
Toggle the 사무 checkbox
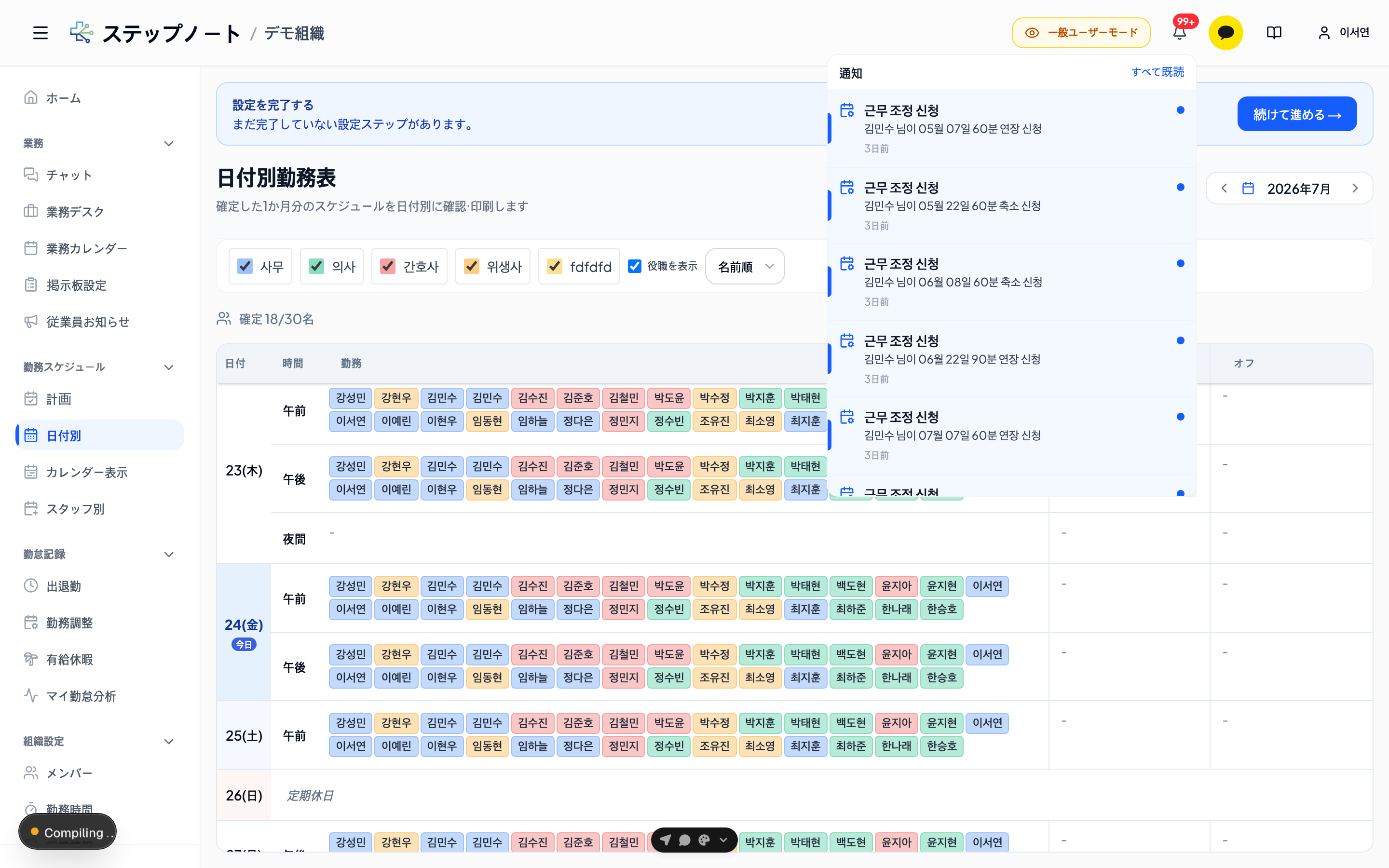pyautogui.click(x=245, y=266)
